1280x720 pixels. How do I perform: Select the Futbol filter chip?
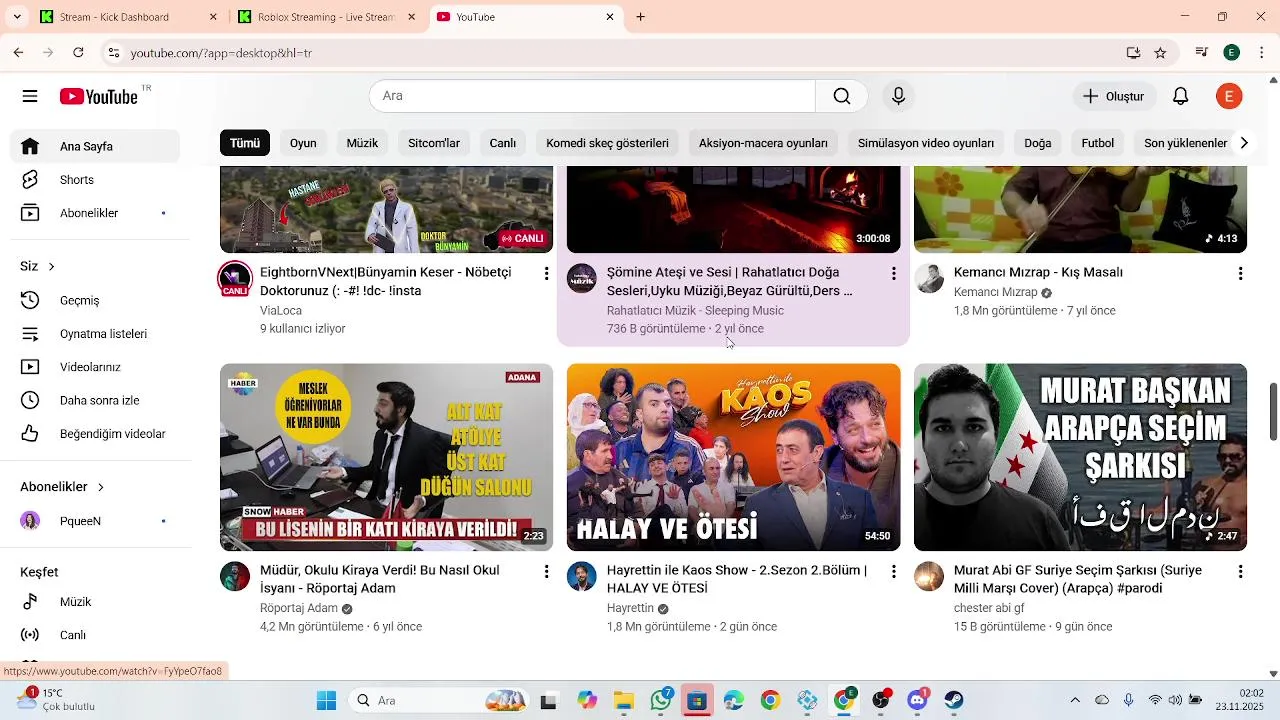point(1097,143)
